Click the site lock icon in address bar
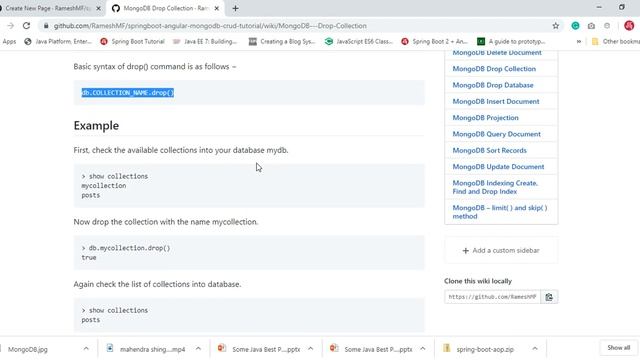The height and width of the screenshot is (360, 640). coord(46,26)
